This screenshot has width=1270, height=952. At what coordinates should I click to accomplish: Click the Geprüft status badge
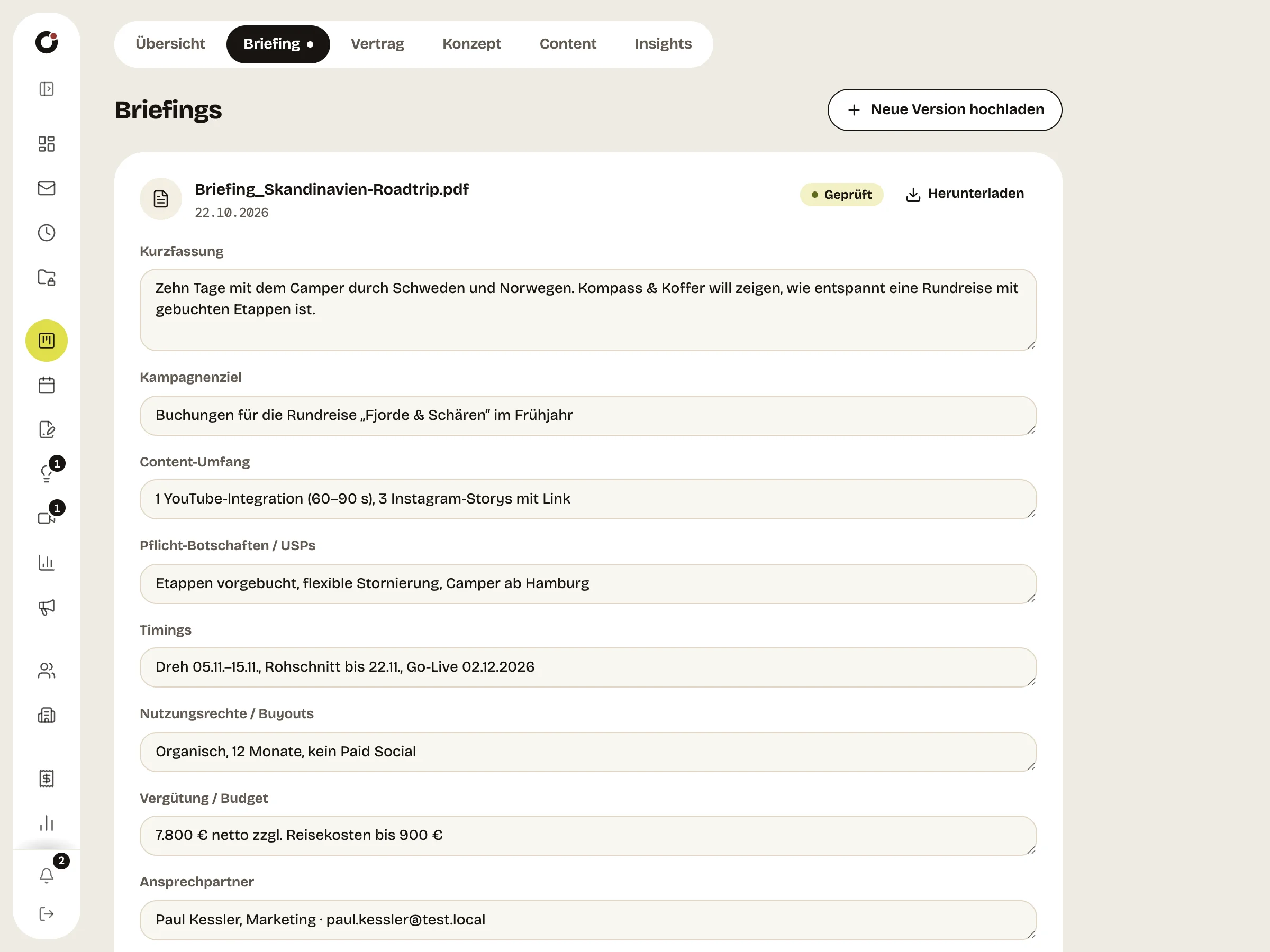[841, 195]
